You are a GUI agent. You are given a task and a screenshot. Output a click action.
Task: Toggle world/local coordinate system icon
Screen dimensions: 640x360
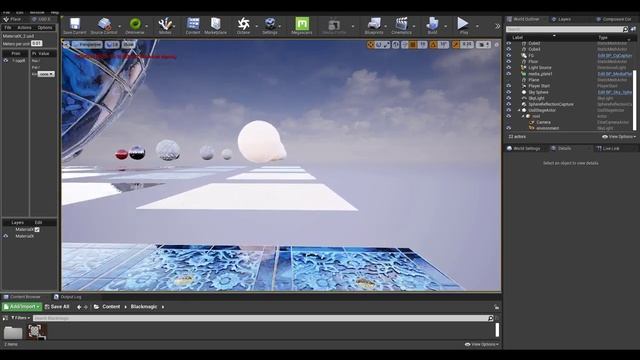coord(396,44)
